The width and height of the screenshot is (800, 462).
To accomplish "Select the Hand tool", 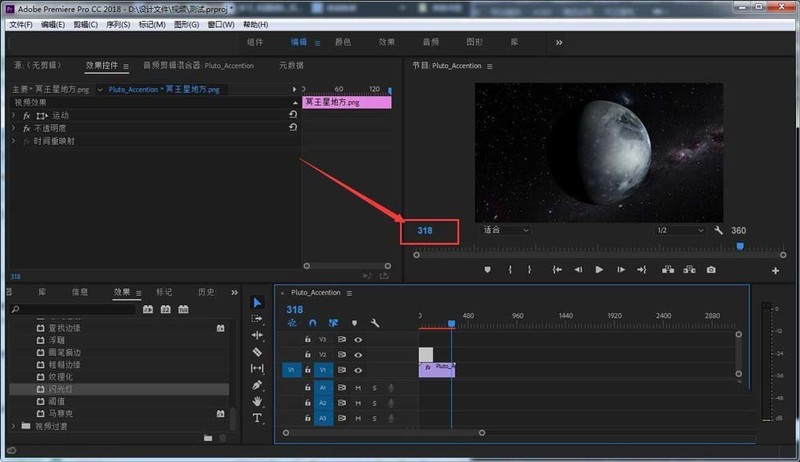I will [x=257, y=401].
